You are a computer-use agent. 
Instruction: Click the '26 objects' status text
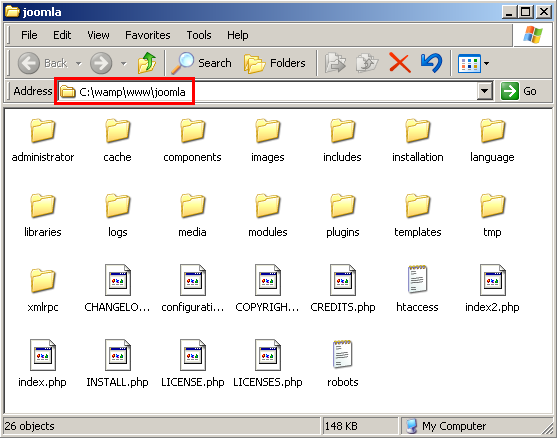[29, 426]
